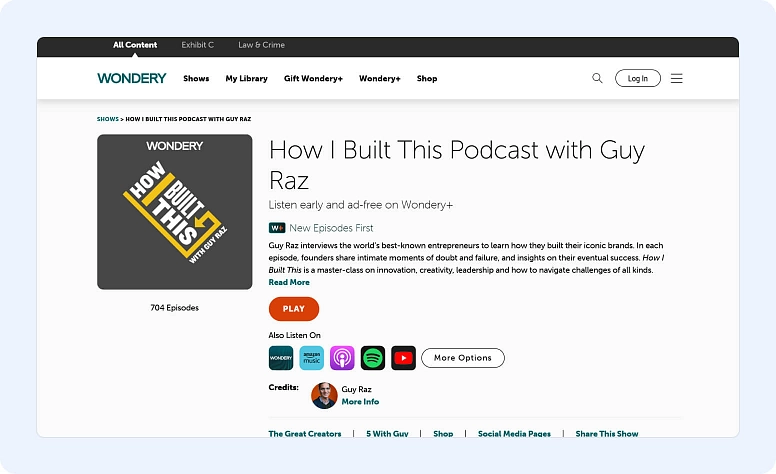Open Social Media Pages link

pos(514,433)
